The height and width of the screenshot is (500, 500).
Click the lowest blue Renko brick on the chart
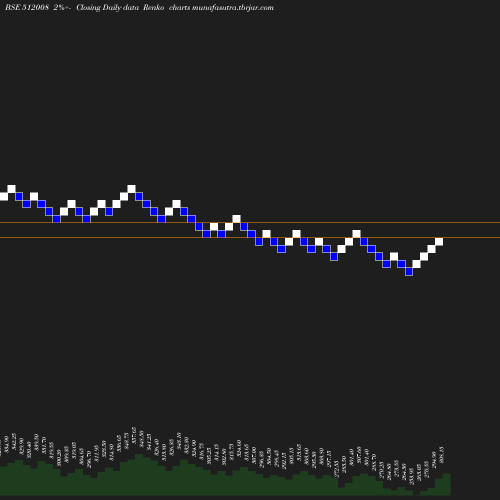[x=409, y=272]
